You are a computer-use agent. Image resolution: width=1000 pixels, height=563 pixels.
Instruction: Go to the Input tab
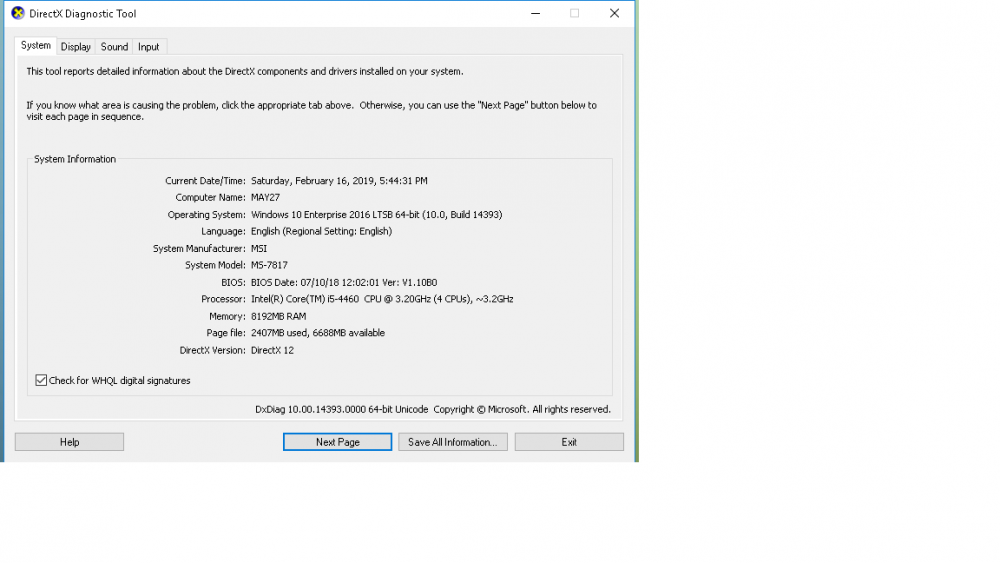tap(149, 47)
